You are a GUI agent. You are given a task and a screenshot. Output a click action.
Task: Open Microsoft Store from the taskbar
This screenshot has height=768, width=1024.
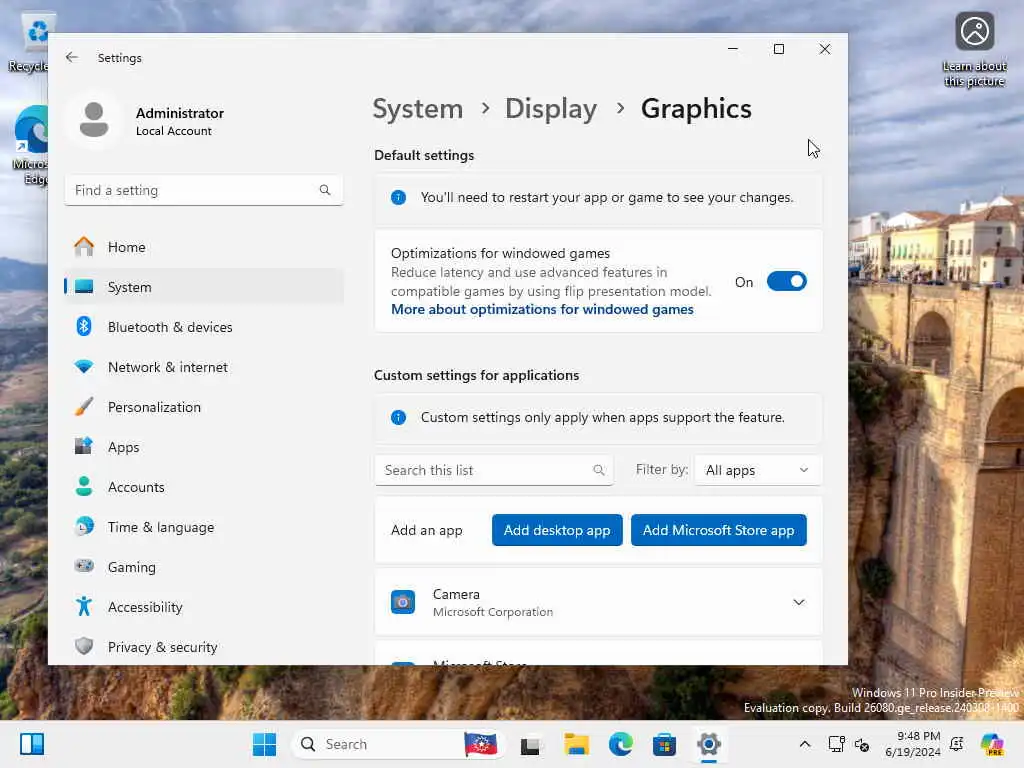tap(664, 744)
